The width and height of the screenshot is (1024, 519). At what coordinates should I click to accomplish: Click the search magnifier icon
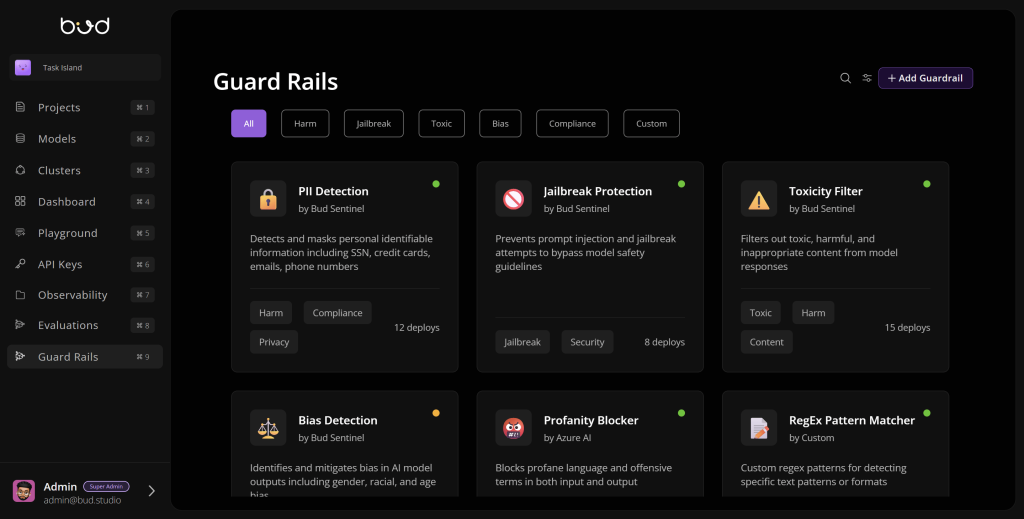tap(845, 78)
